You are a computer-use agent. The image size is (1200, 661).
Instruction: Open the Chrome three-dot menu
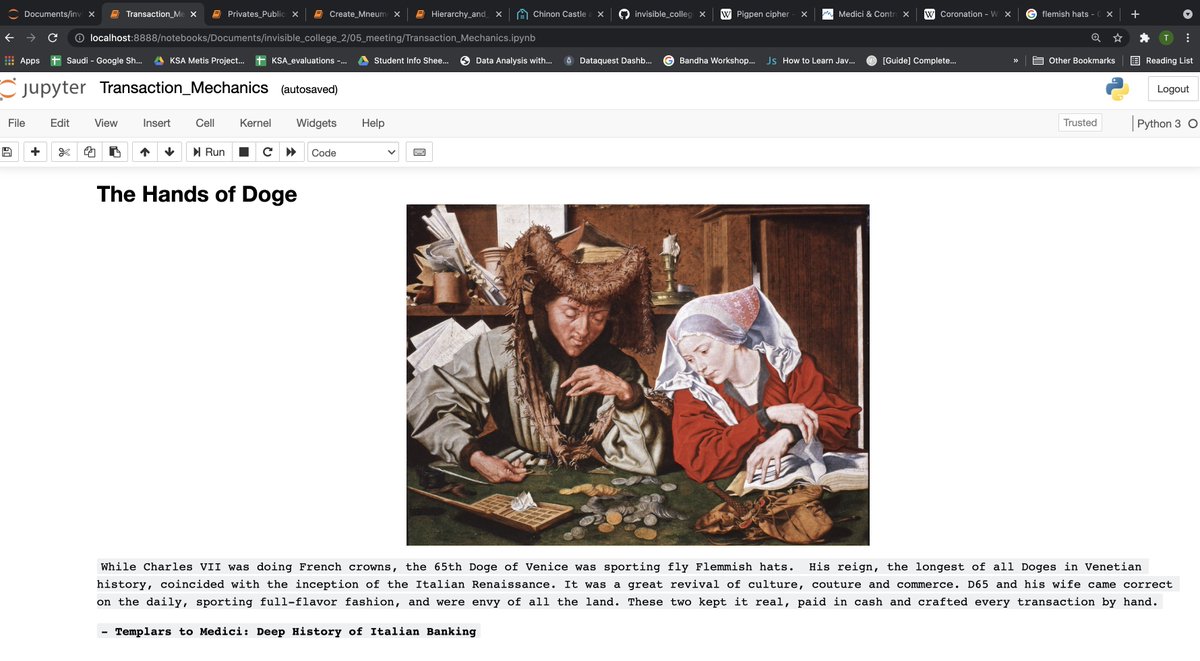(x=1188, y=37)
